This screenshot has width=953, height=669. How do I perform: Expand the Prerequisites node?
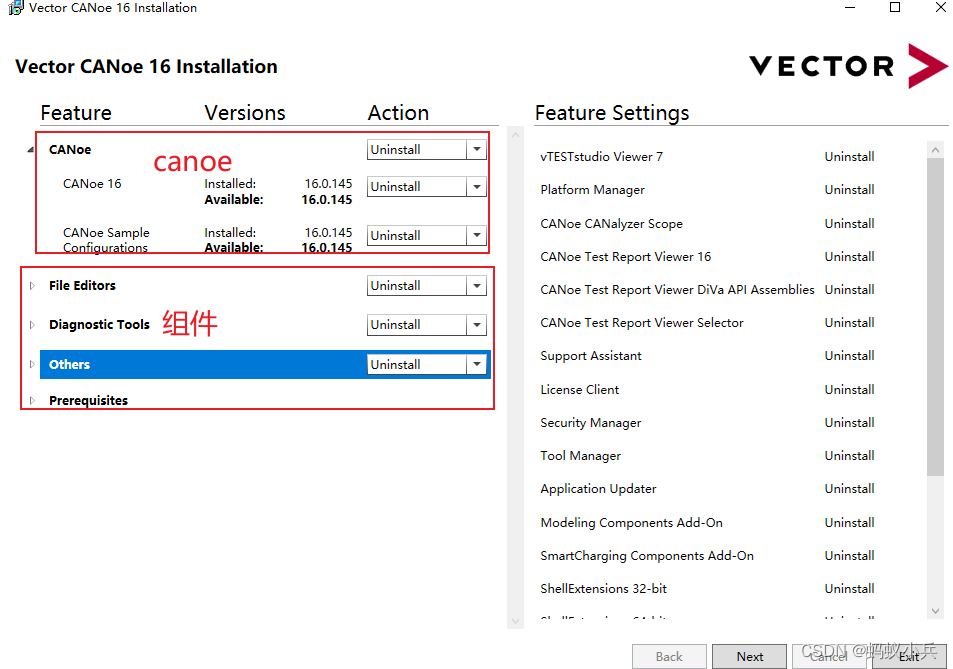[31, 400]
